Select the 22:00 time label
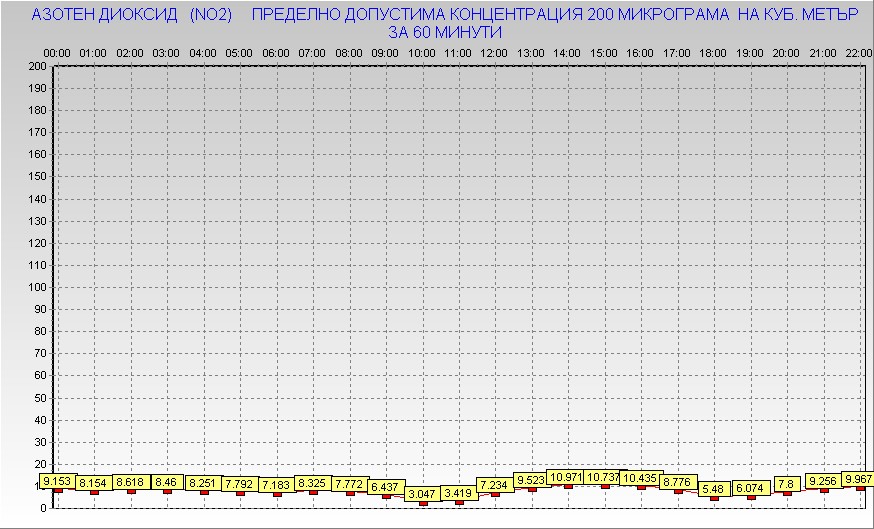 pyautogui.click(x=856, y=52)
